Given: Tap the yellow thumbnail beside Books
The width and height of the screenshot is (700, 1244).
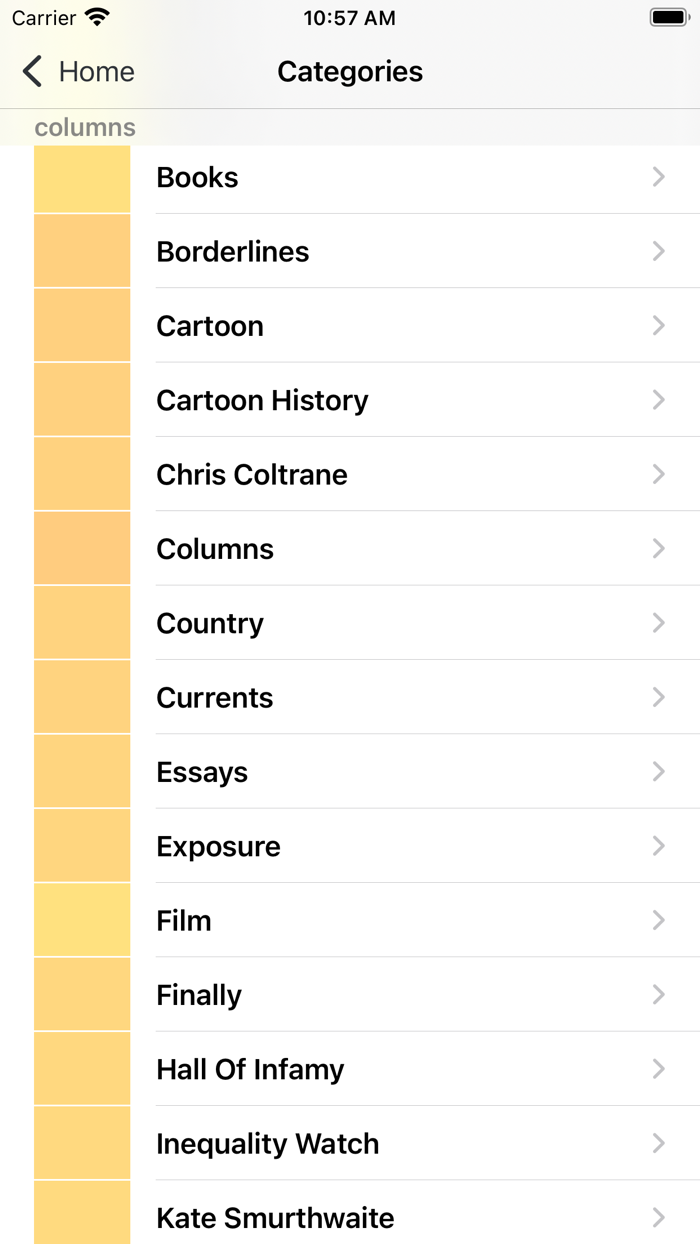Looking at the screenshot, I should point(82,179).
